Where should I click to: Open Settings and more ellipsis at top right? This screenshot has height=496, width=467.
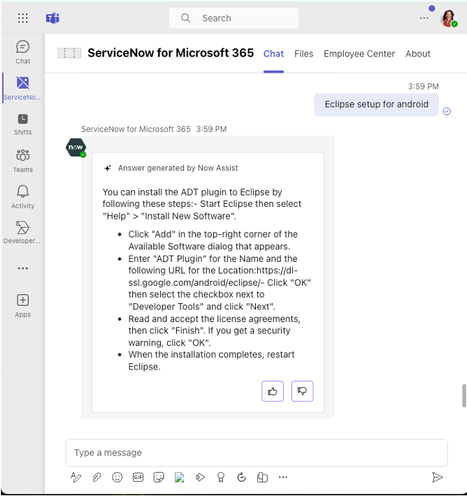point(424,18)
